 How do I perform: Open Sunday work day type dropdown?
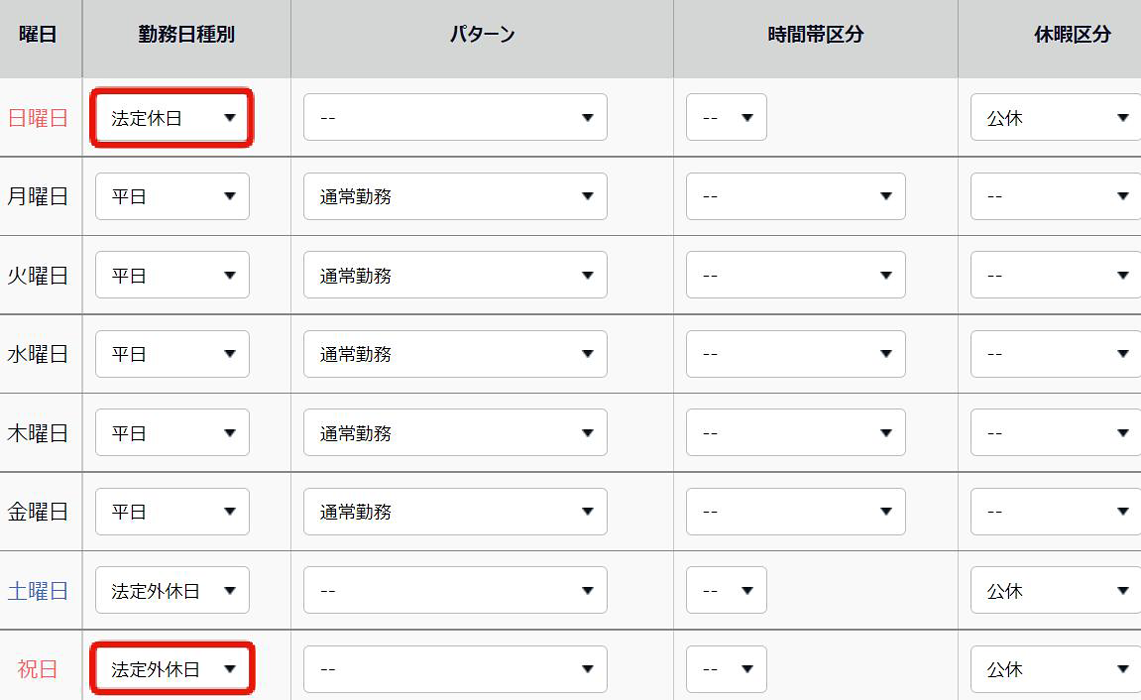coord(172,118)
